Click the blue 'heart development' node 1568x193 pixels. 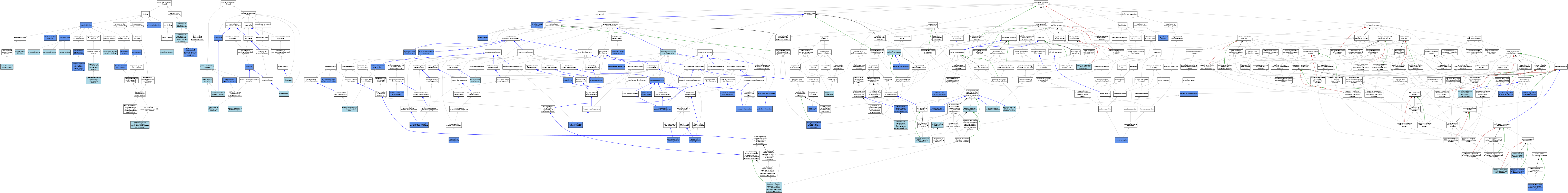(x=657, y=80)
